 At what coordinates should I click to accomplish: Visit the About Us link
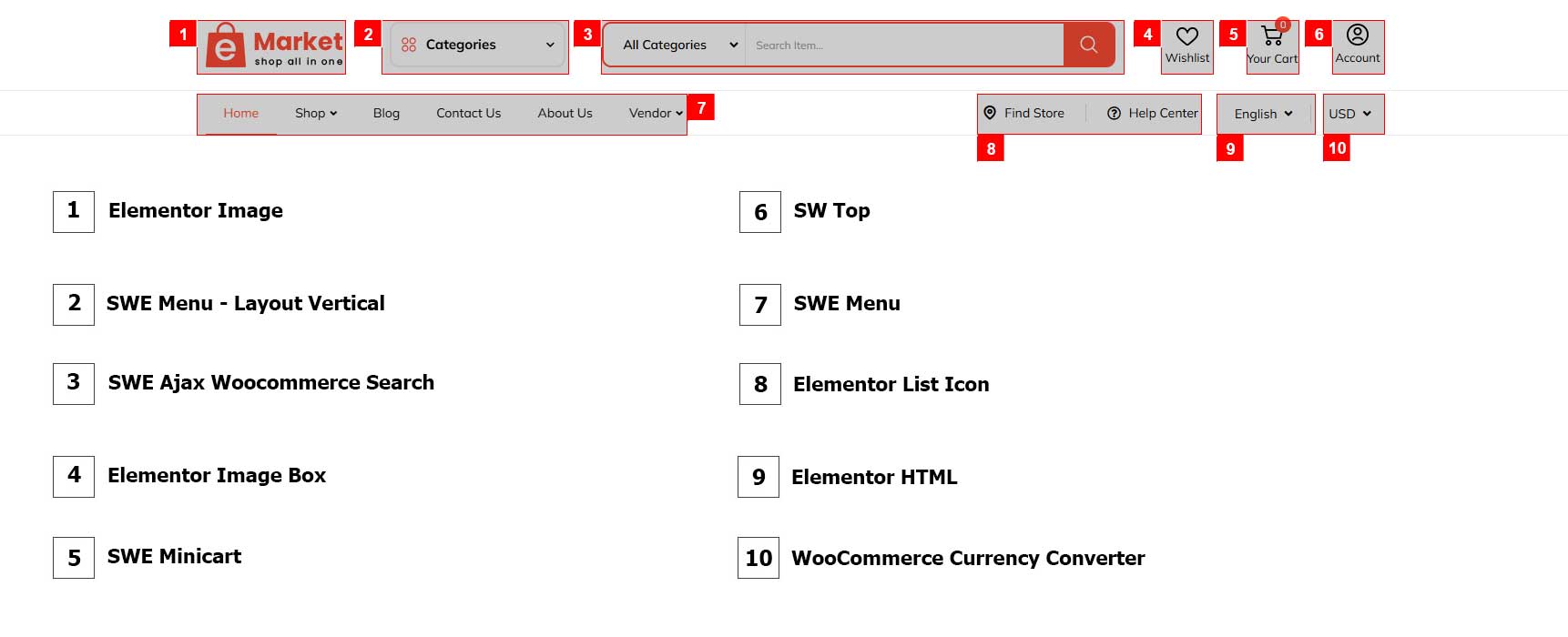point(565,113)
